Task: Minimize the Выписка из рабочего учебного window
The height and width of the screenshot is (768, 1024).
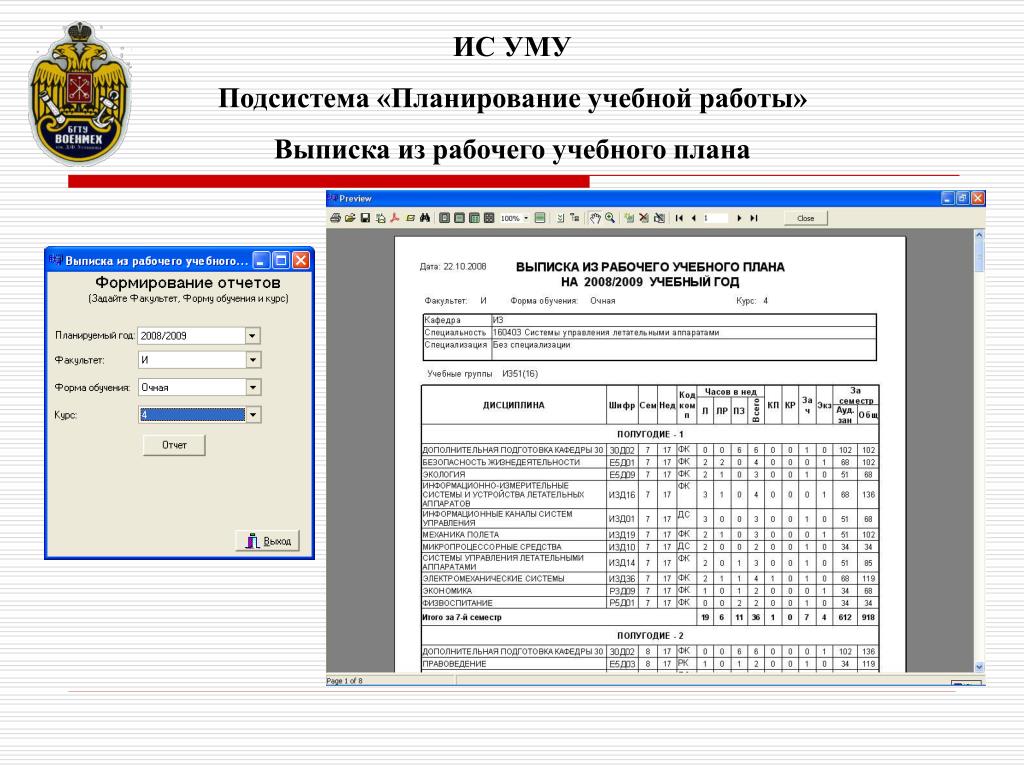Action: coord(261,261)
